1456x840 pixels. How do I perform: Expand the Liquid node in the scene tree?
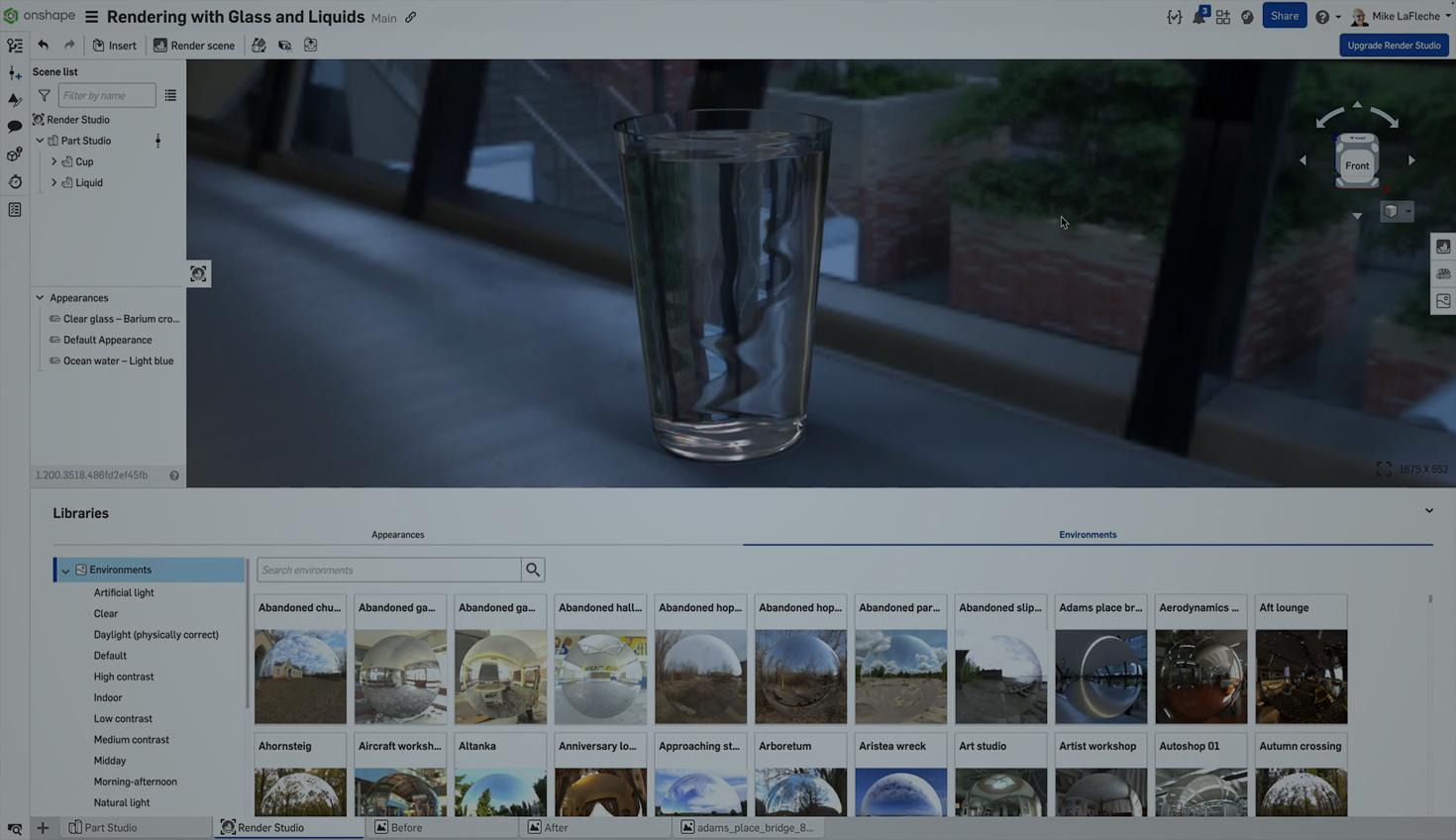54,182
